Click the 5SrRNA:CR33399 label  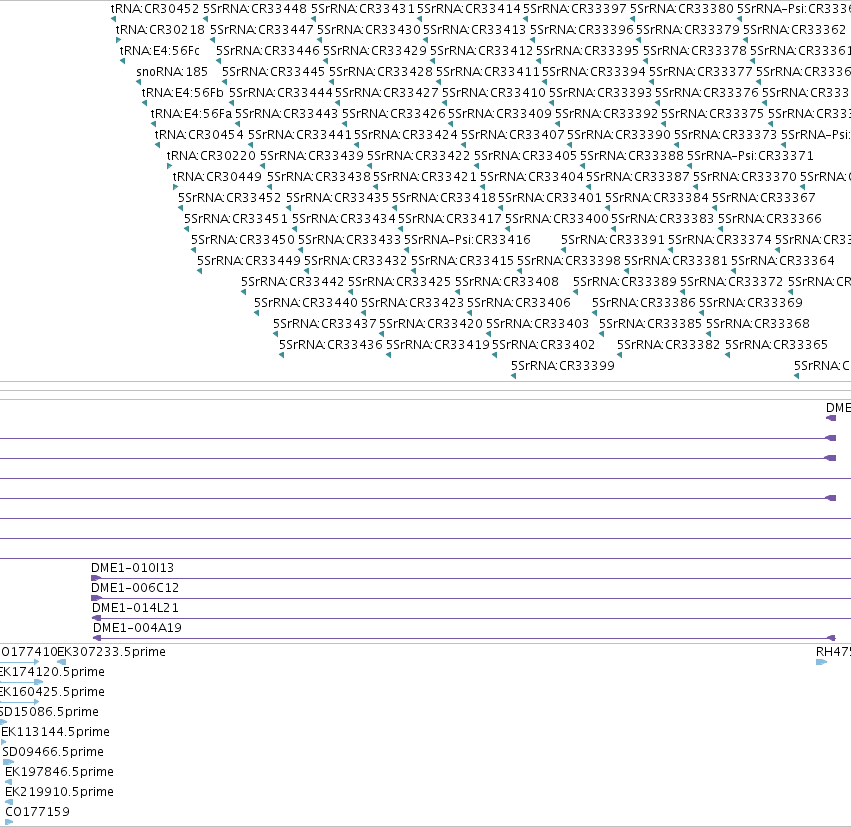click(x=563, y=366)
